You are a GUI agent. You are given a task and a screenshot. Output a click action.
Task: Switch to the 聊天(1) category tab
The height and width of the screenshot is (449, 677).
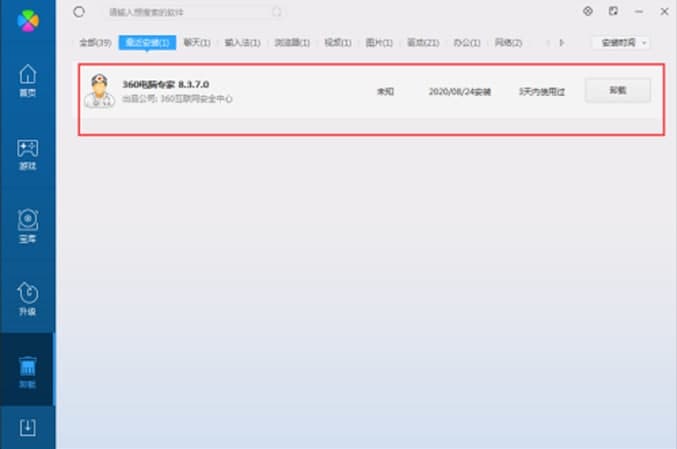[x=197, y=42]
